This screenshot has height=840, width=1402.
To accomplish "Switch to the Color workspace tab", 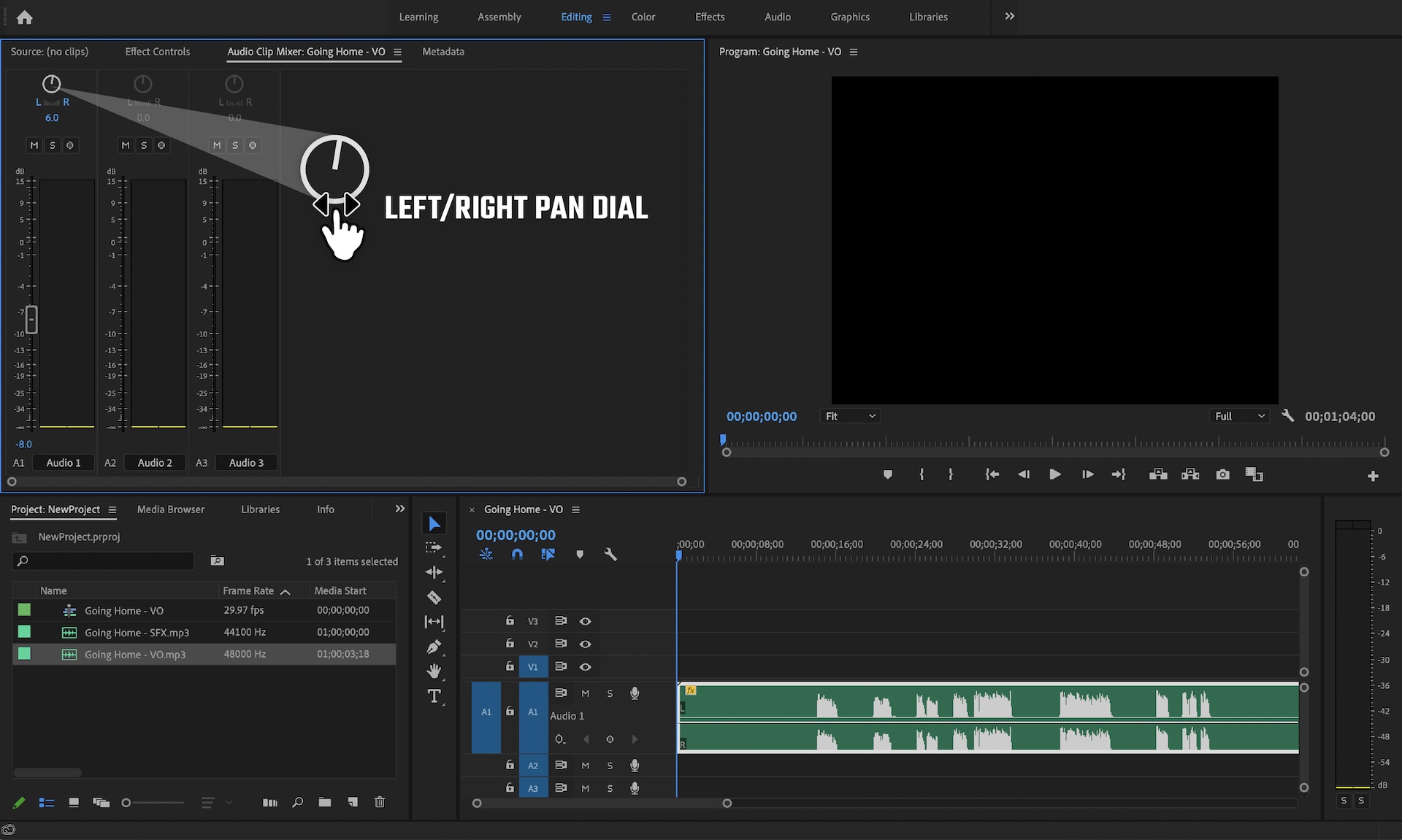I will pyautogui.click(x=643, y=16).
